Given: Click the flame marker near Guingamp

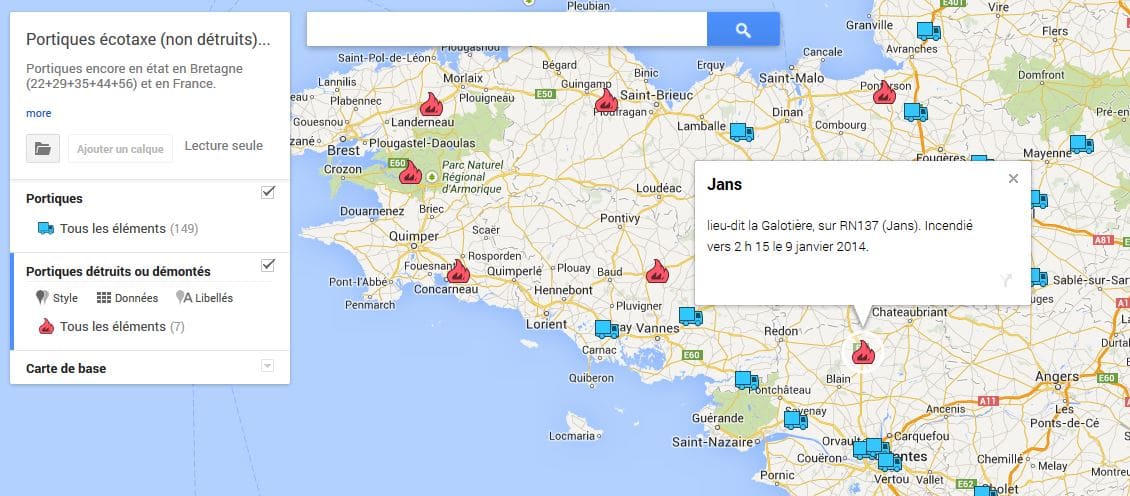Looking at the screenshot, I should tap(606, 100).
